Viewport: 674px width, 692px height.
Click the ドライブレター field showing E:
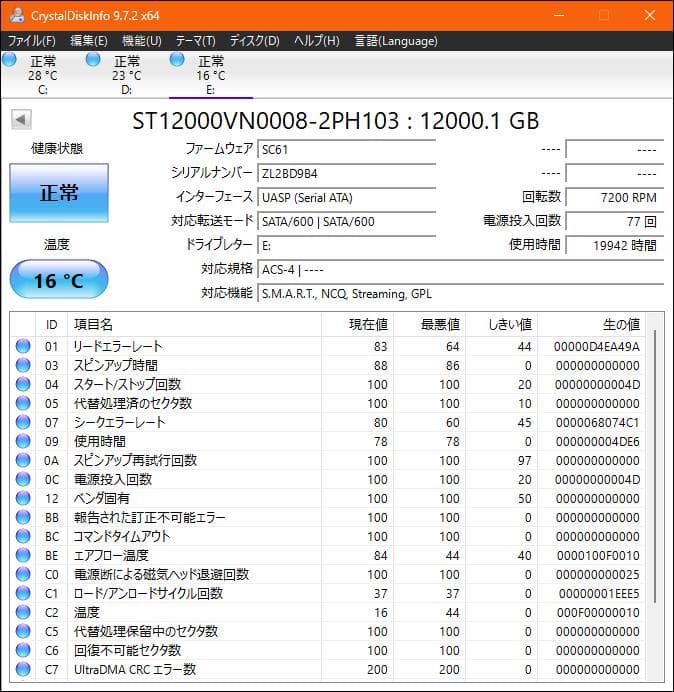[x=346, y=245]
